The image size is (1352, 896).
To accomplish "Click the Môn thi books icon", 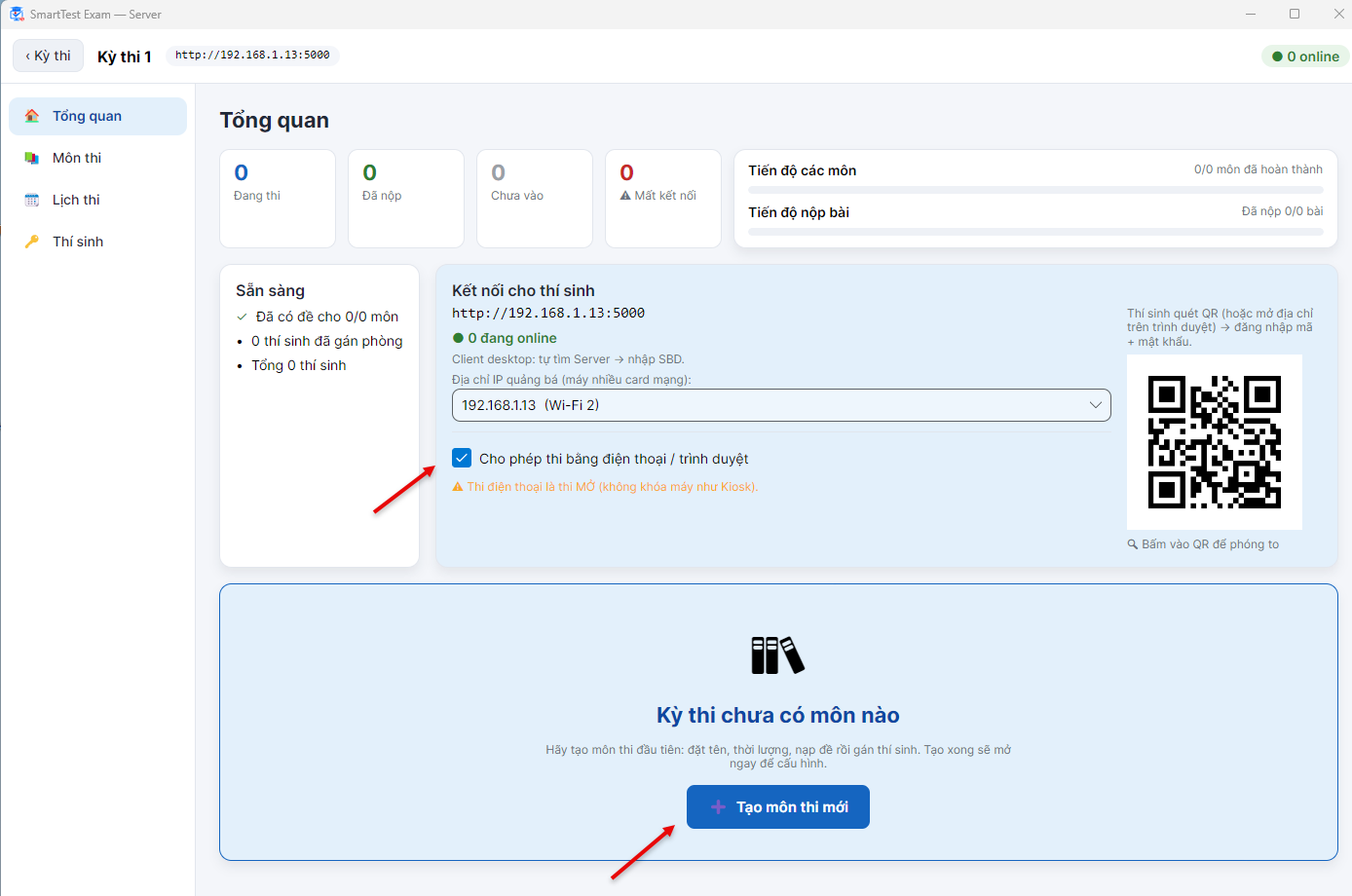I will tap(32, 158).
